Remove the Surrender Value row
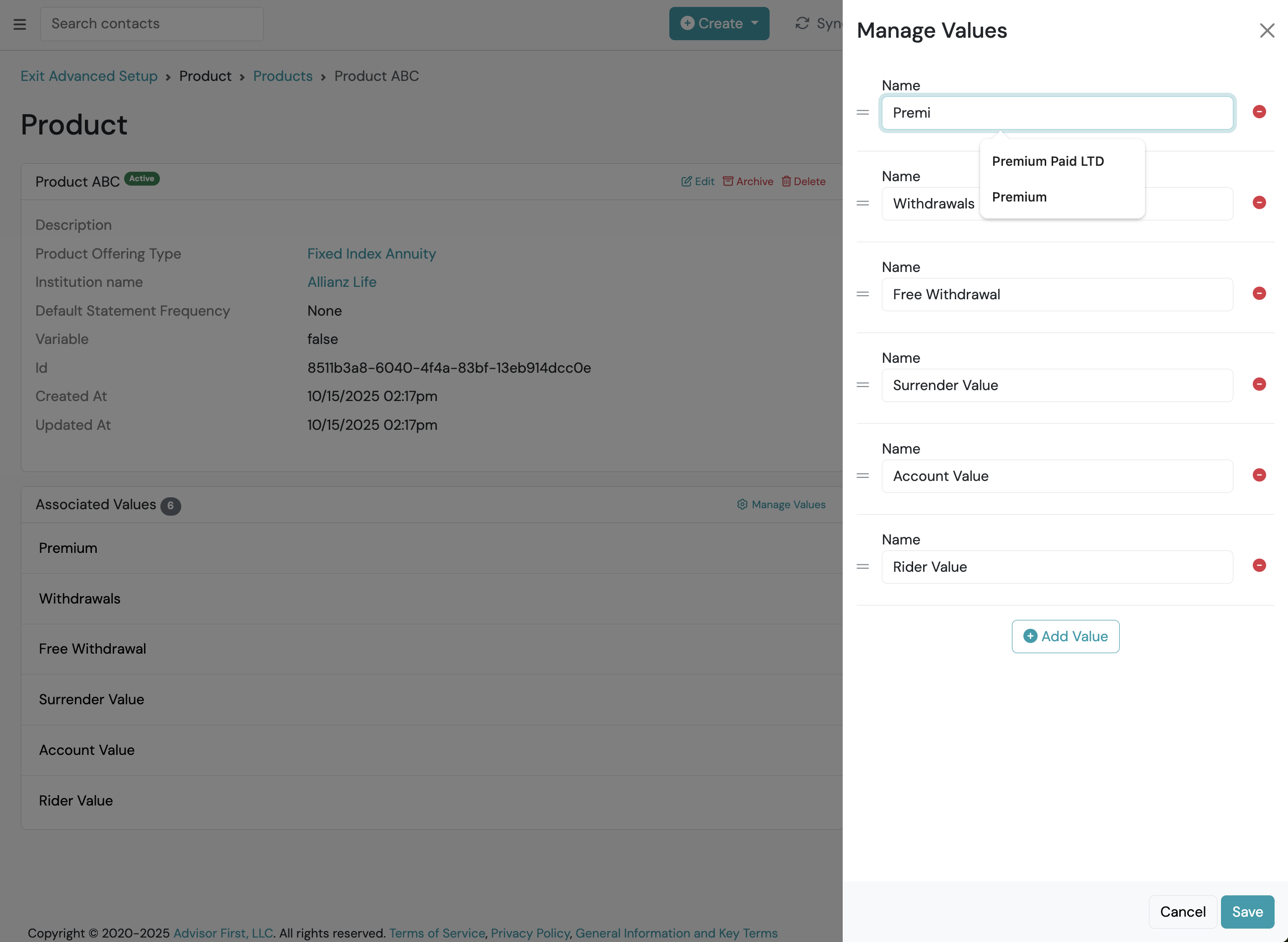The height and width of the screenshot is (942, 1288). [x=1259, y=384]
